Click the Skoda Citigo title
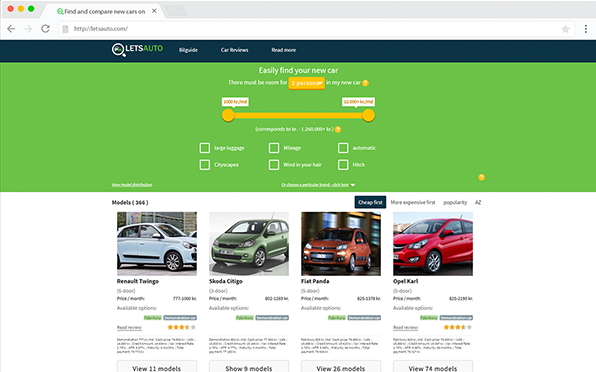596x372 pixels. (x=225, y=282)
